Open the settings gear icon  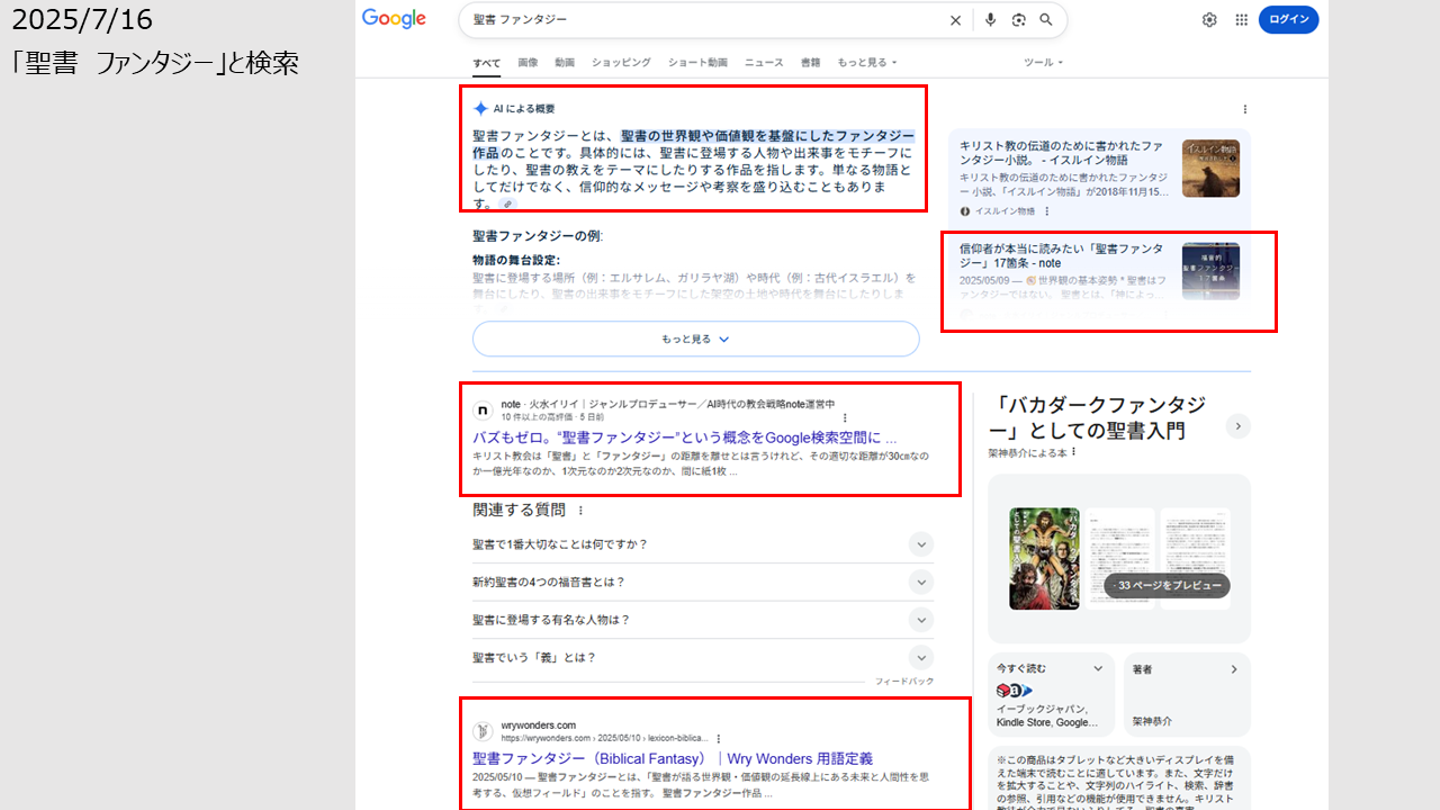pyautogui.click(x=1209, y=20)
